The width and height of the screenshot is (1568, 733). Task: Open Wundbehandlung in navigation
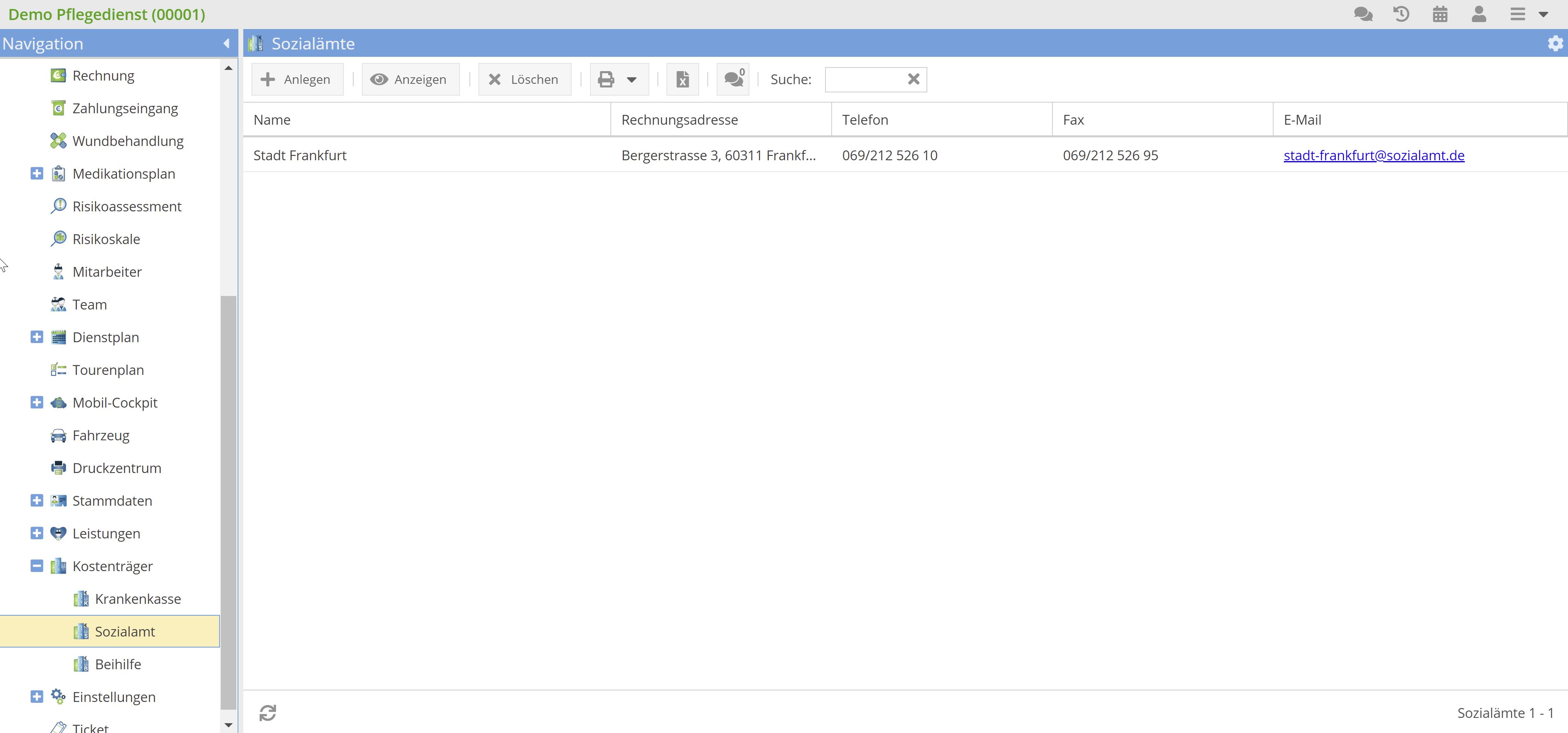pos(128,141)
